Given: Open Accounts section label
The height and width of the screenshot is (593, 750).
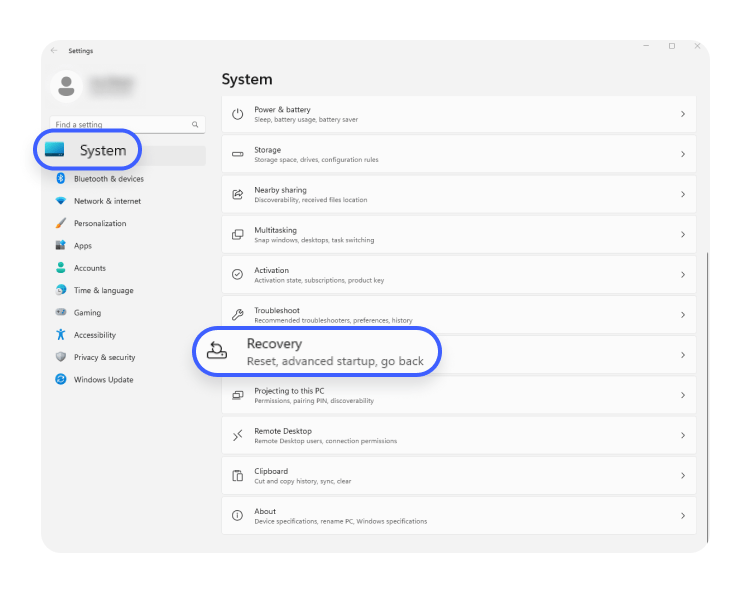Looking at the screenshot, I should [89, 268].
